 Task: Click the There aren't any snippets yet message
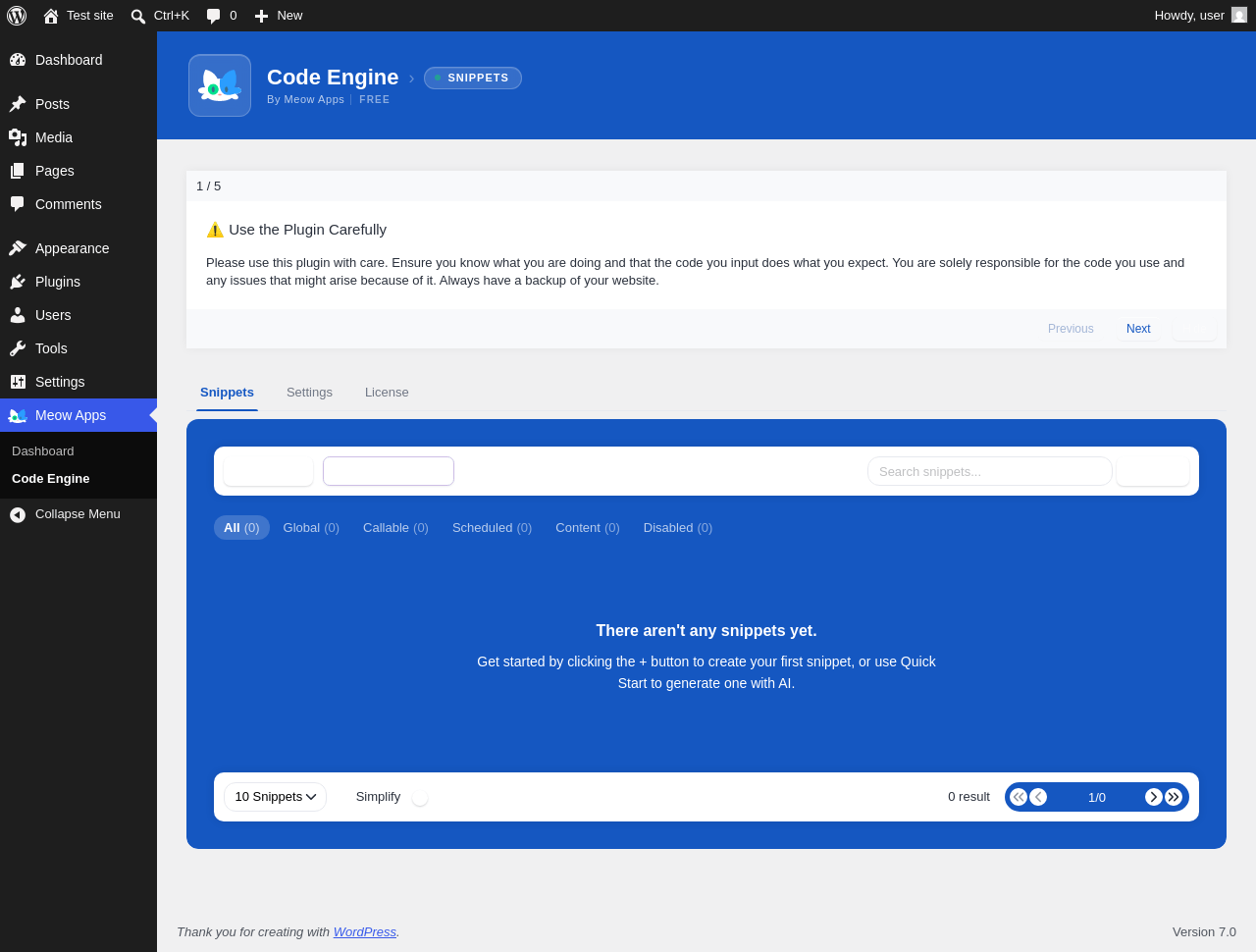click(x=706, y=631)
